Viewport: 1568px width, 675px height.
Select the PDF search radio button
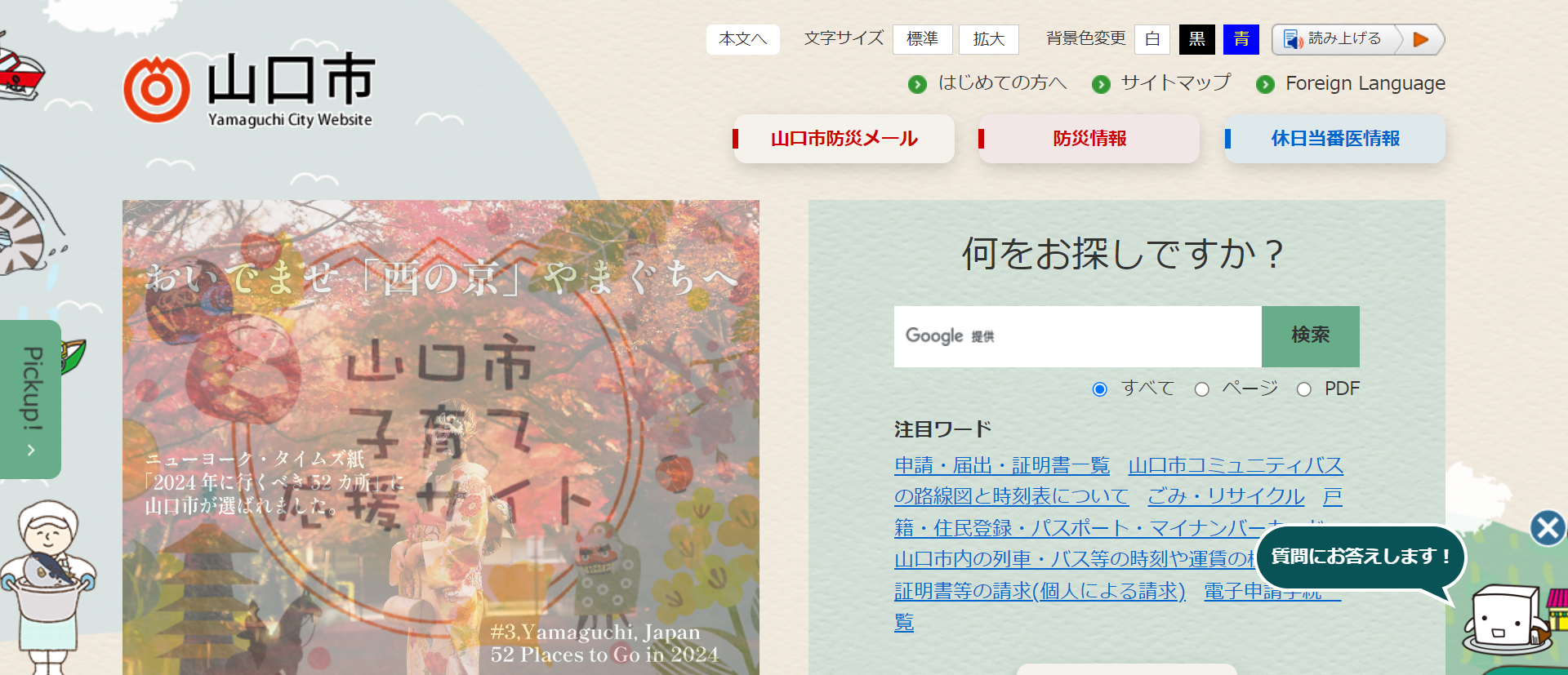[x=1304, y=389]
